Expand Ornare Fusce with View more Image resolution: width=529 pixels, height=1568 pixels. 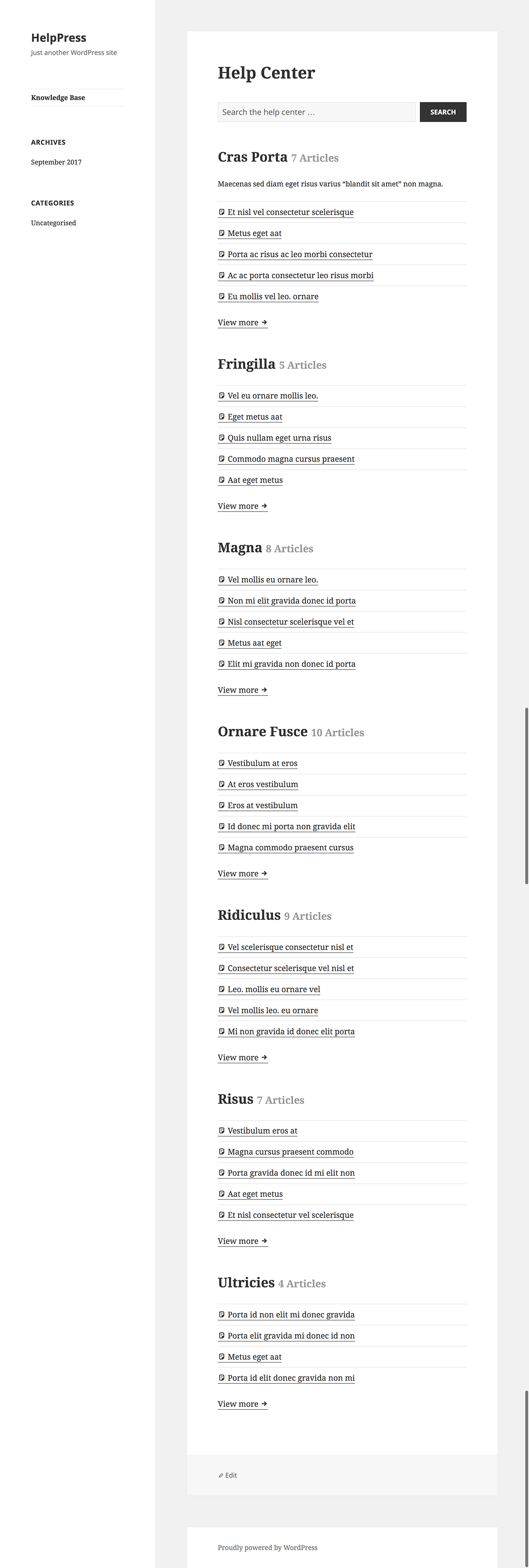(x=242, y=873)
